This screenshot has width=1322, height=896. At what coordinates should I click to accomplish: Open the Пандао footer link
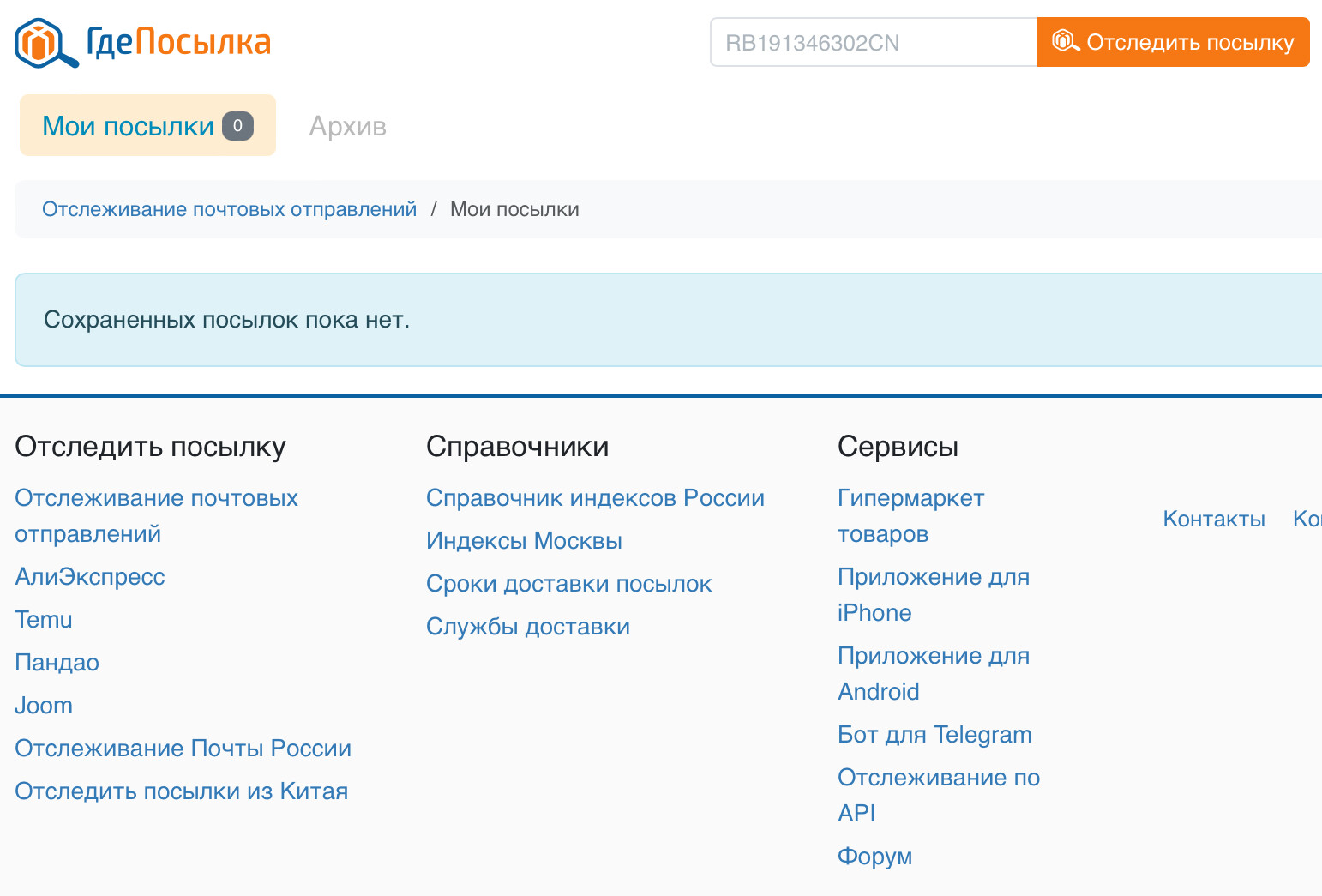pos(57,662)
